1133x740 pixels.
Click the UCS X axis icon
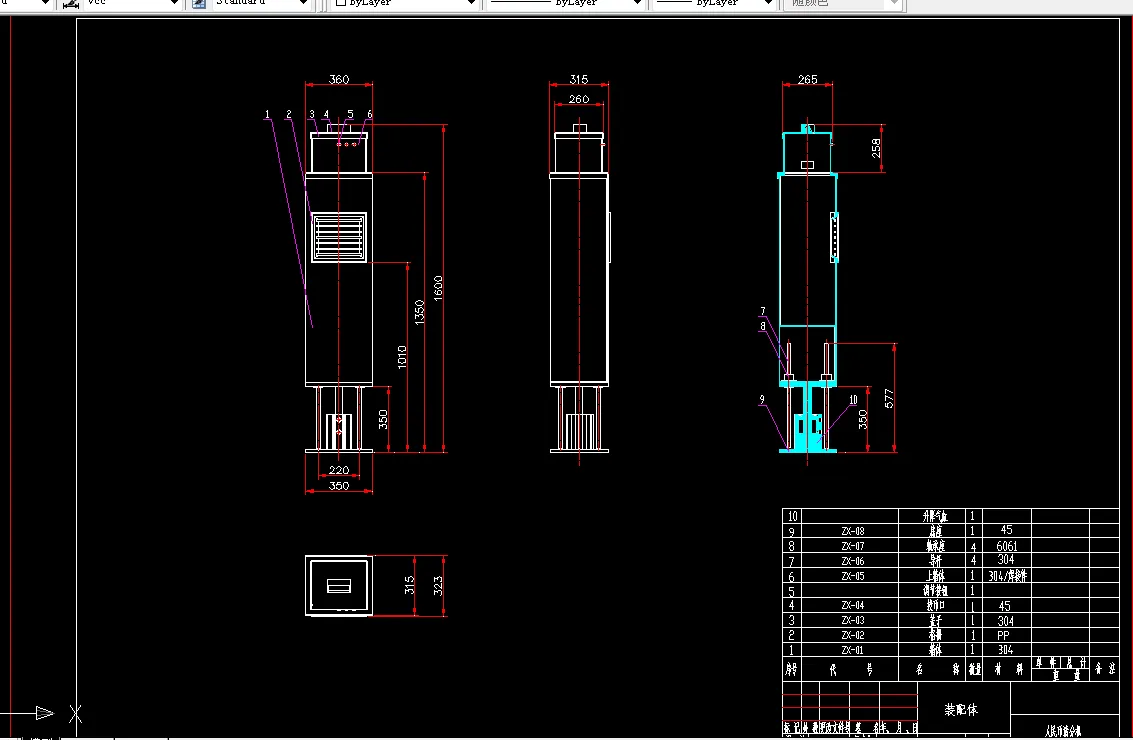click(x=75, y=714)
